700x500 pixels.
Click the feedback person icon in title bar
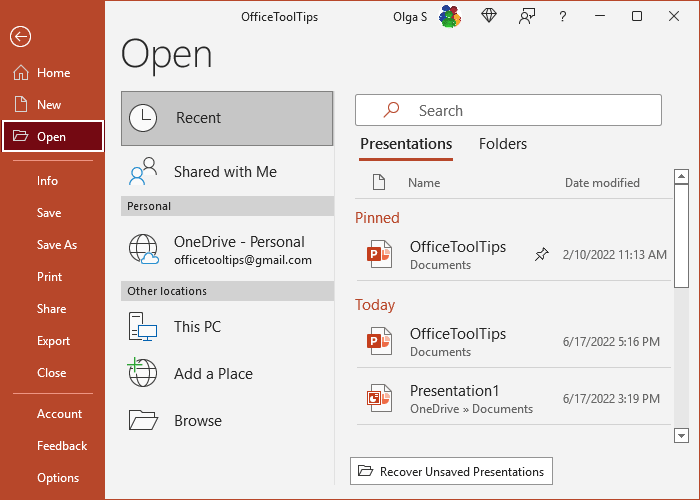pyautogui.click(x=527, y=17)
